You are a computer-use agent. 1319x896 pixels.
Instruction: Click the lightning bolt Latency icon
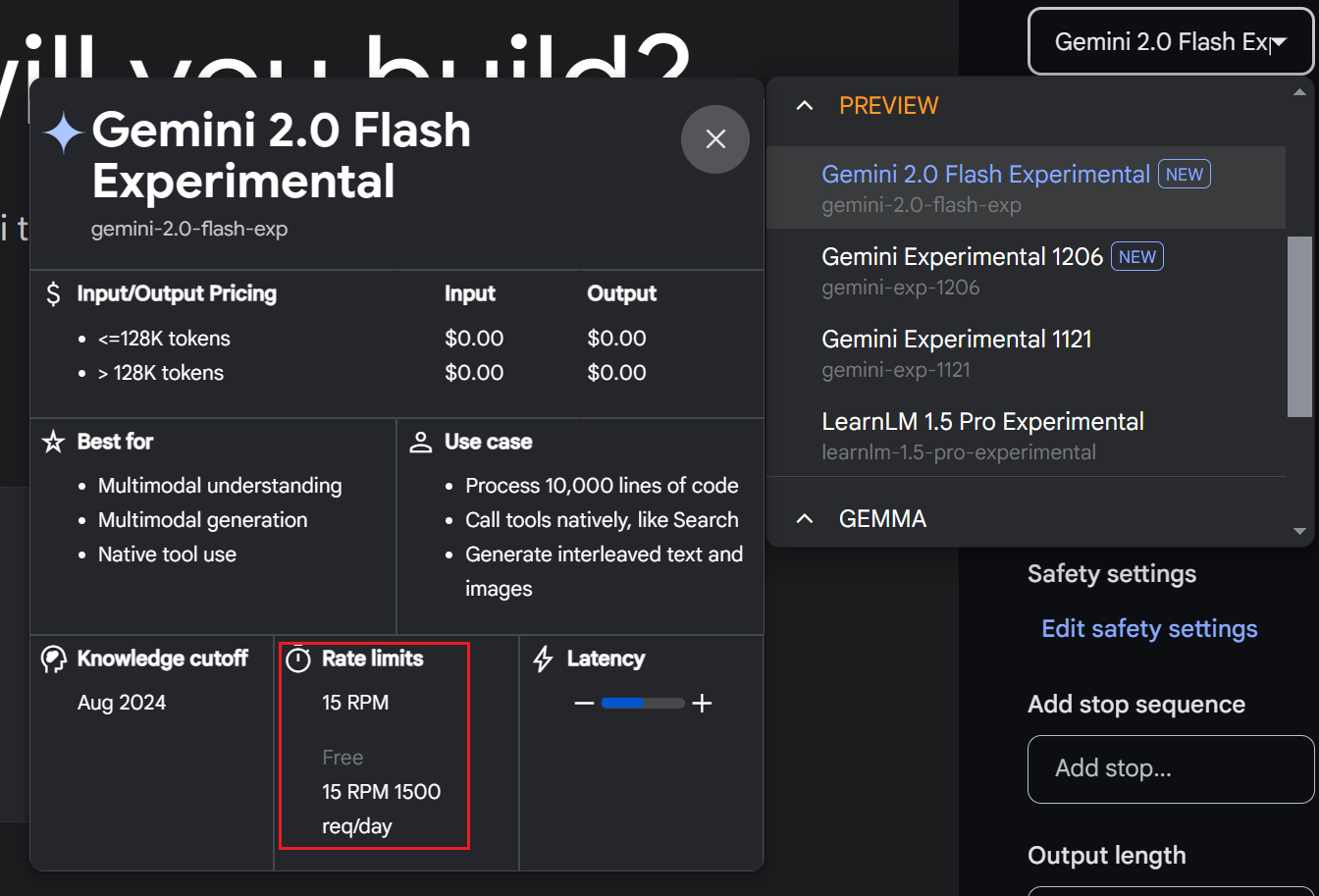[543, 659]
